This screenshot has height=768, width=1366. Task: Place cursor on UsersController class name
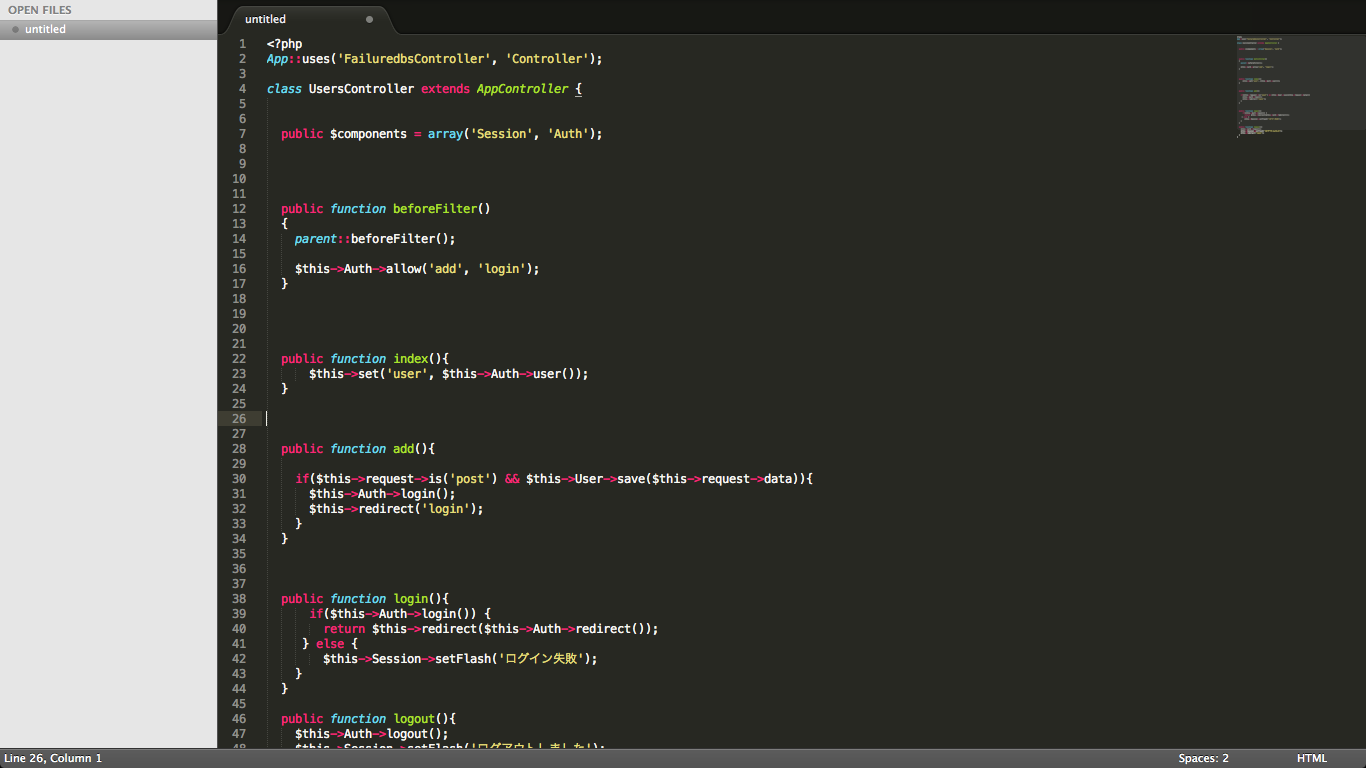click(x=361, y=89)
